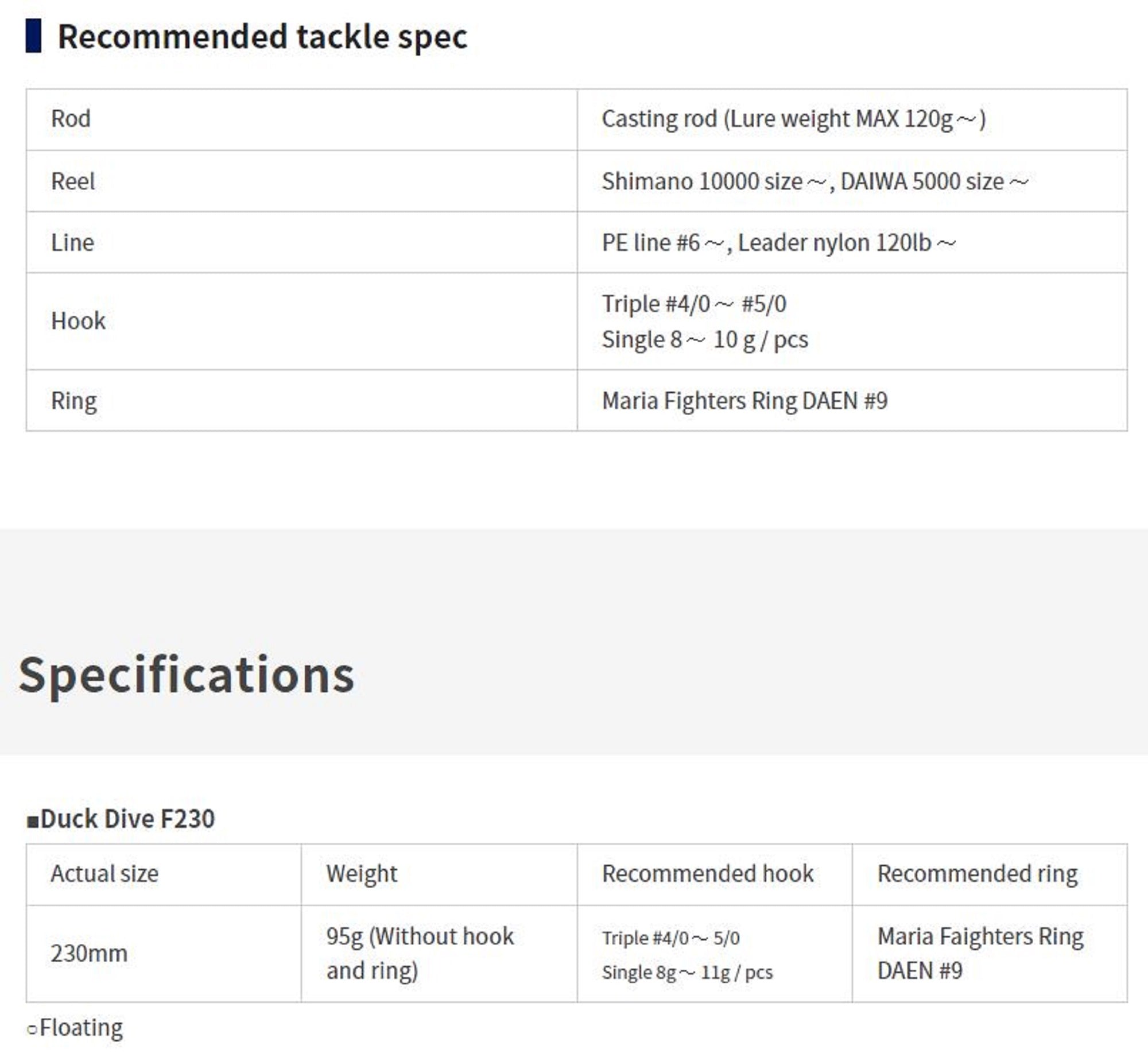Click the large Specifications heading

pyautogui.click(x=187, y=674)
